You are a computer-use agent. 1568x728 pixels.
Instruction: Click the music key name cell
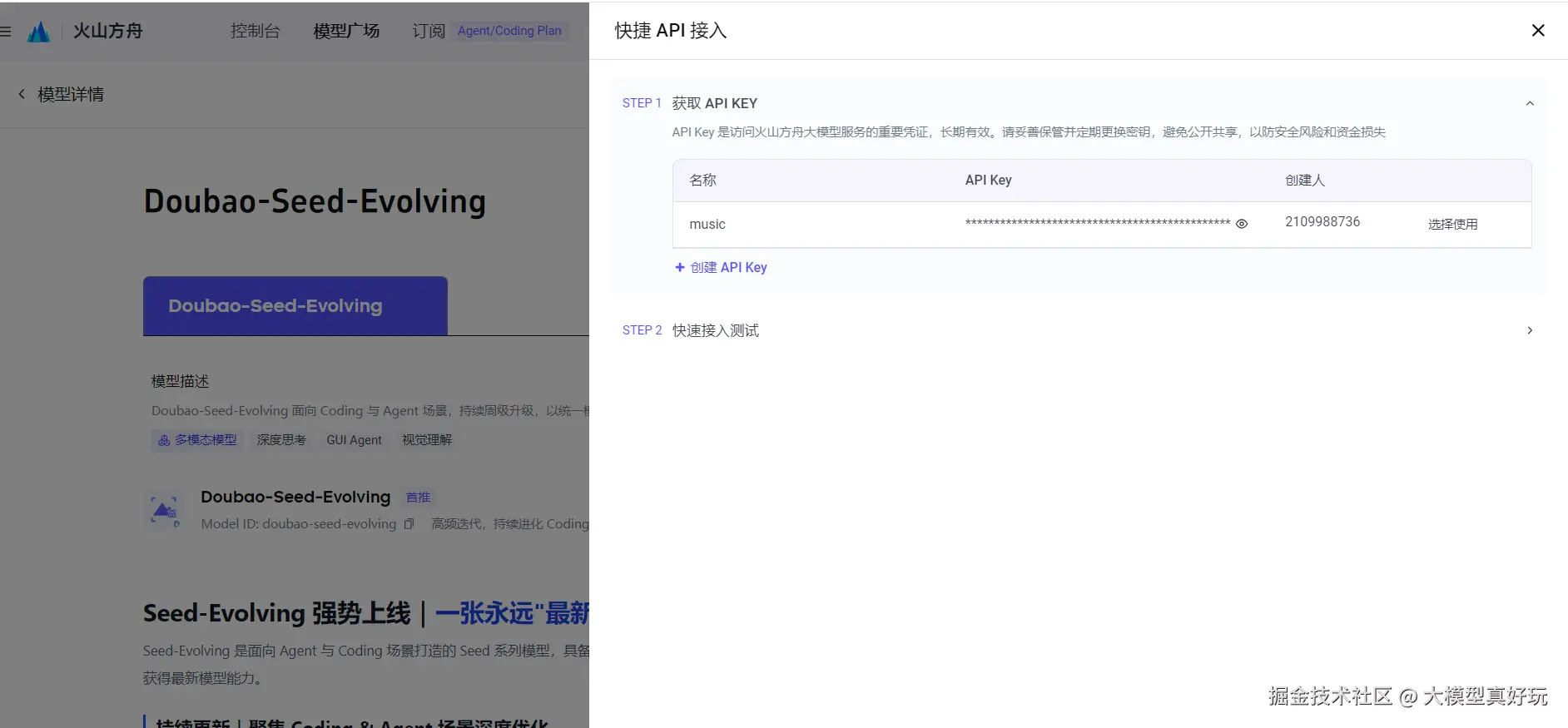tap(707, 225)
